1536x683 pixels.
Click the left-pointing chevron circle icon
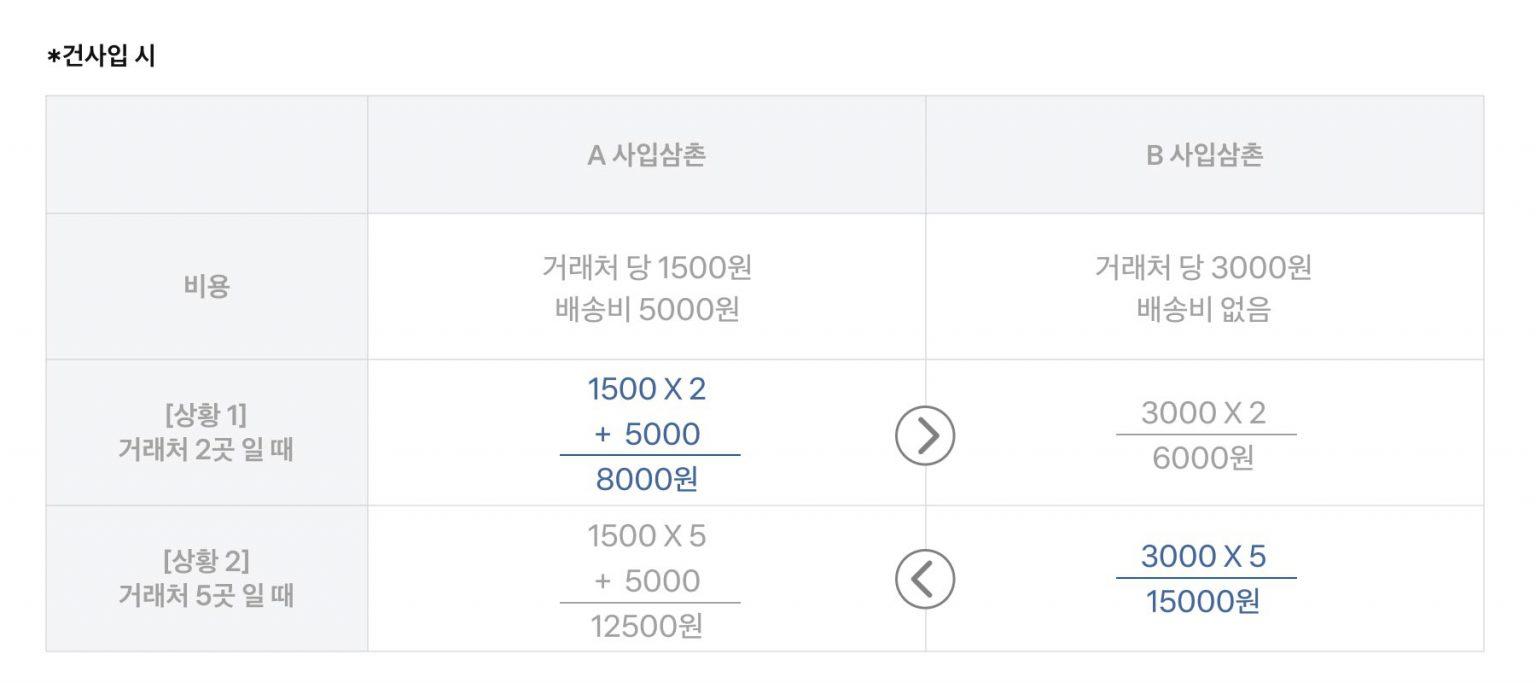pyautogui.click(x=924, y=580)
